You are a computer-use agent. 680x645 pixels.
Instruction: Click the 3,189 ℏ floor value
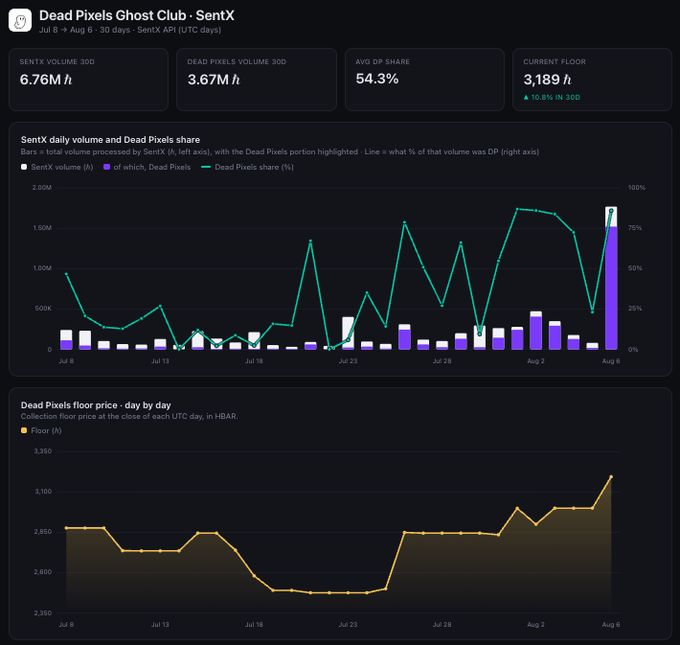[547, 79]
